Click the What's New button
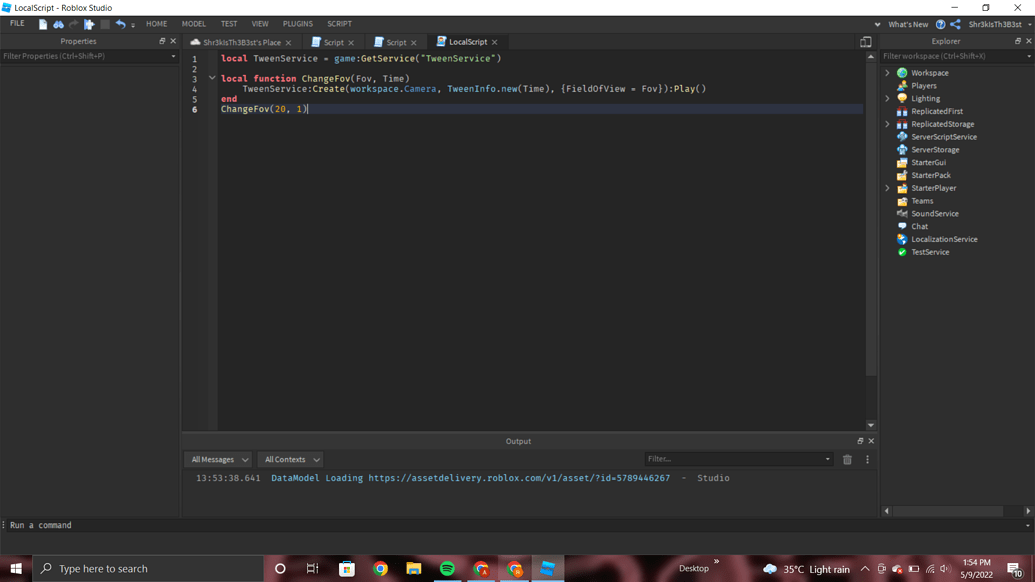The height and width of the screenshot is (582, 1035). (908, 24)
